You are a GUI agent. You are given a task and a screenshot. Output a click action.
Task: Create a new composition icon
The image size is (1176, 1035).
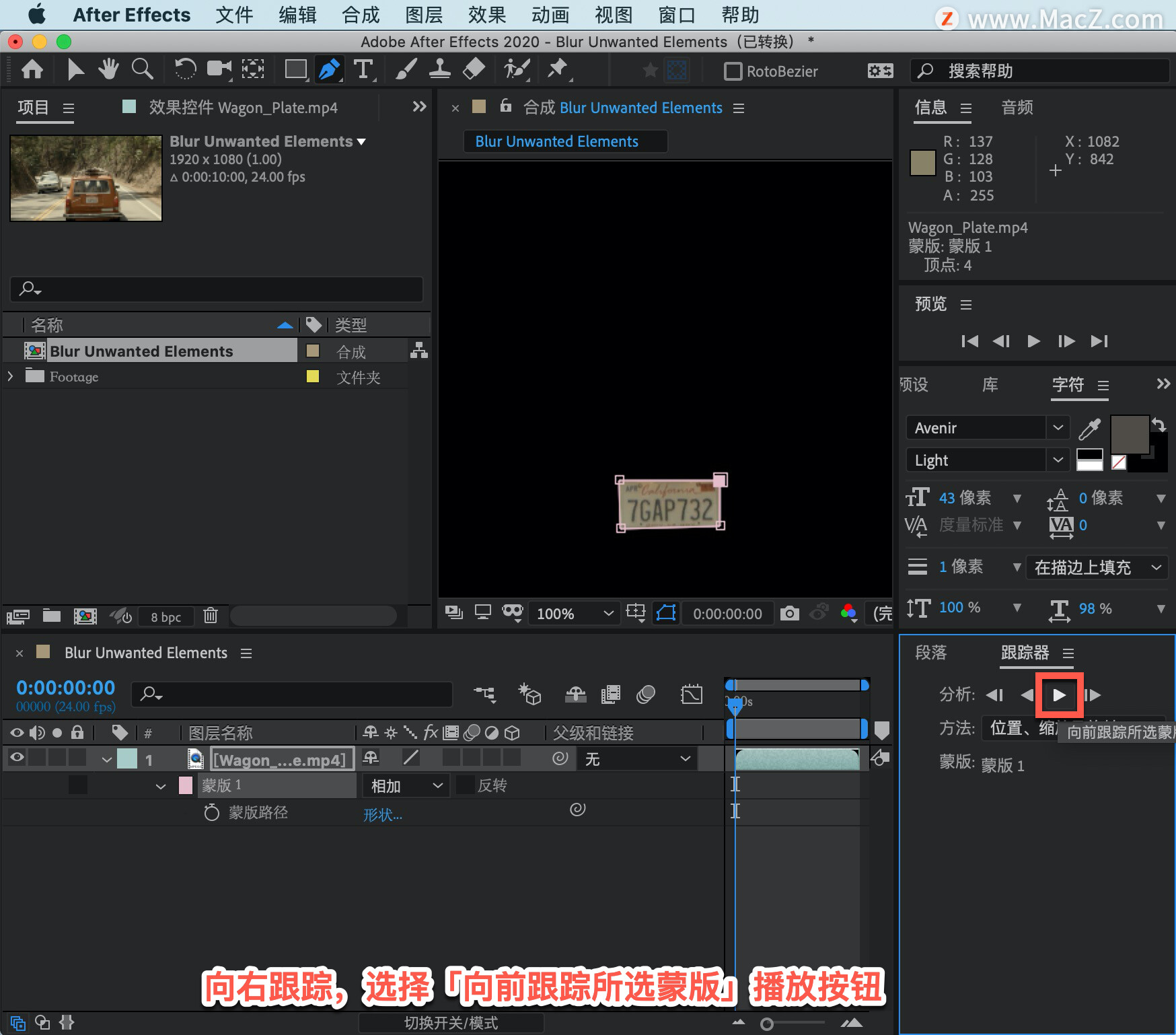point(85,616)
